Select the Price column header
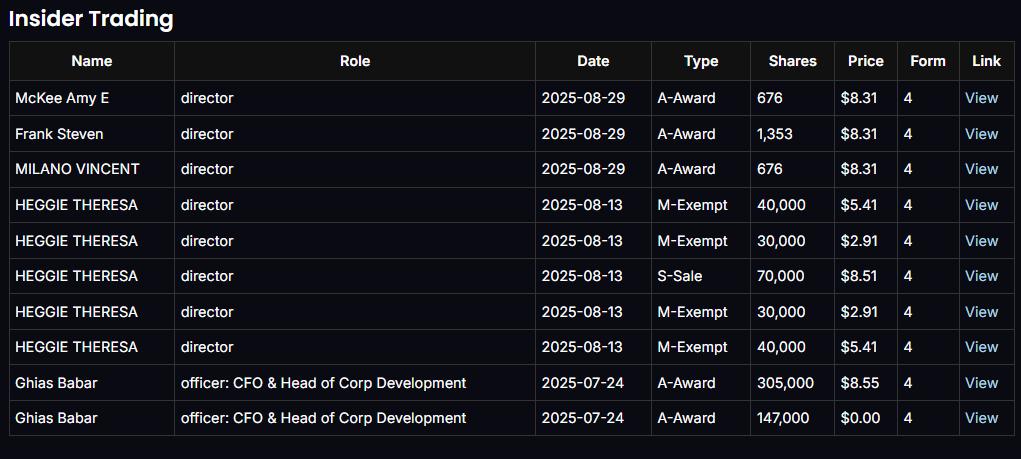The width and height of the screenshot is (1021, 459). 865,61
